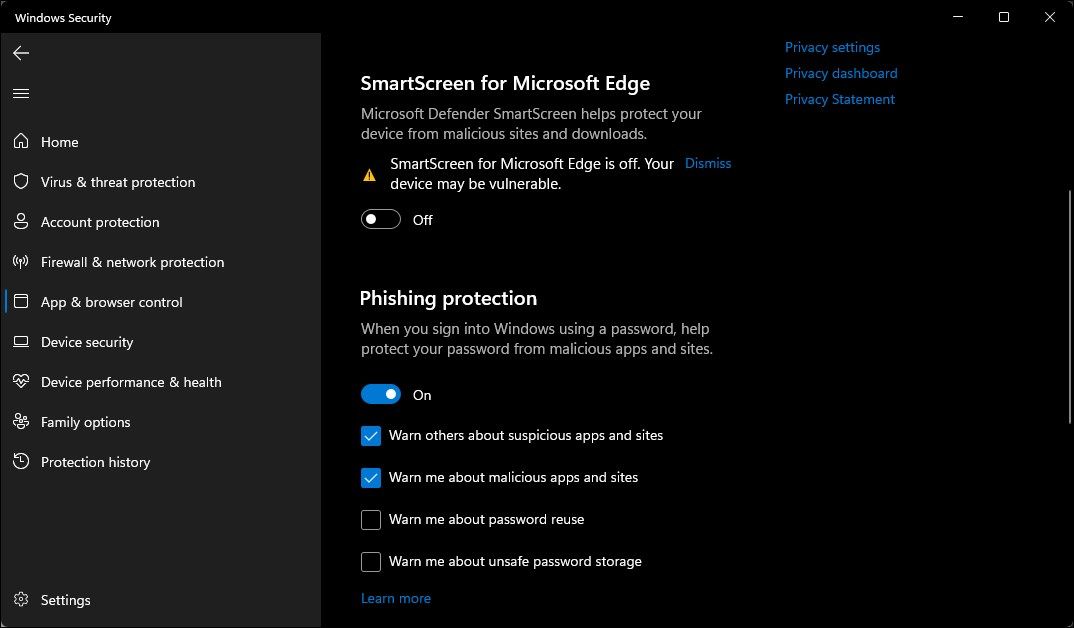This screenshot has height=628, width=1074.
Task: View Protection history
Action: (95, 462)
